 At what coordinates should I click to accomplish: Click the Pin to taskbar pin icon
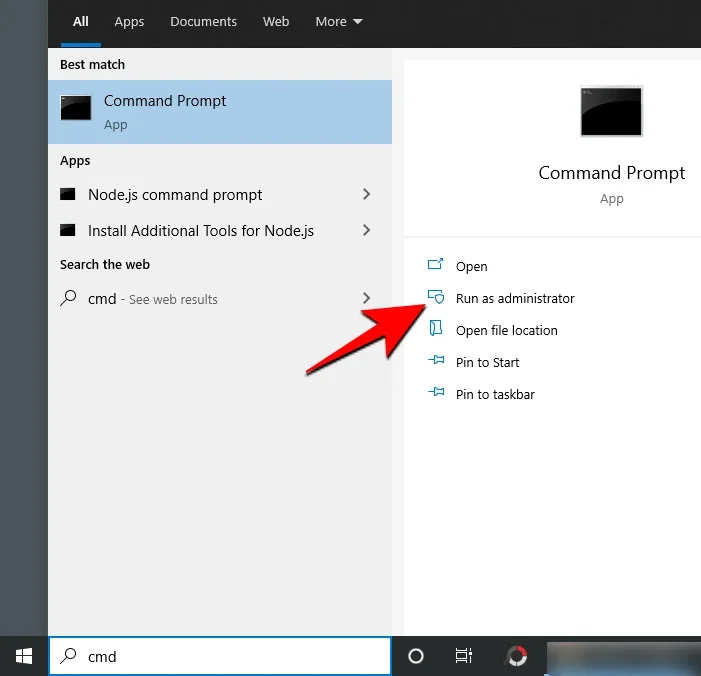pyautogui.click(x=435, y=394)
